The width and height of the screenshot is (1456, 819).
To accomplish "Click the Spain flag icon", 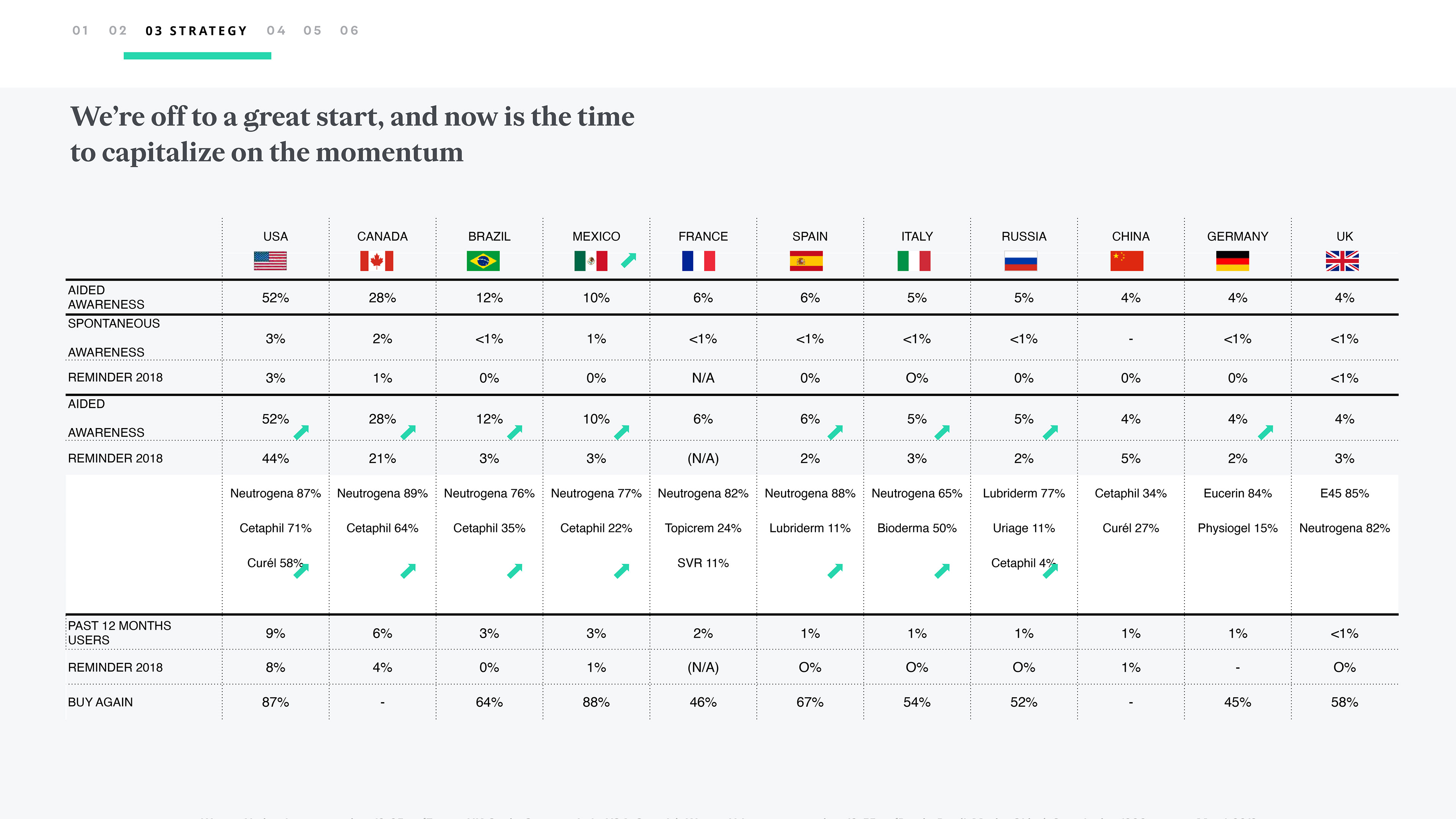I will (806, 261).
